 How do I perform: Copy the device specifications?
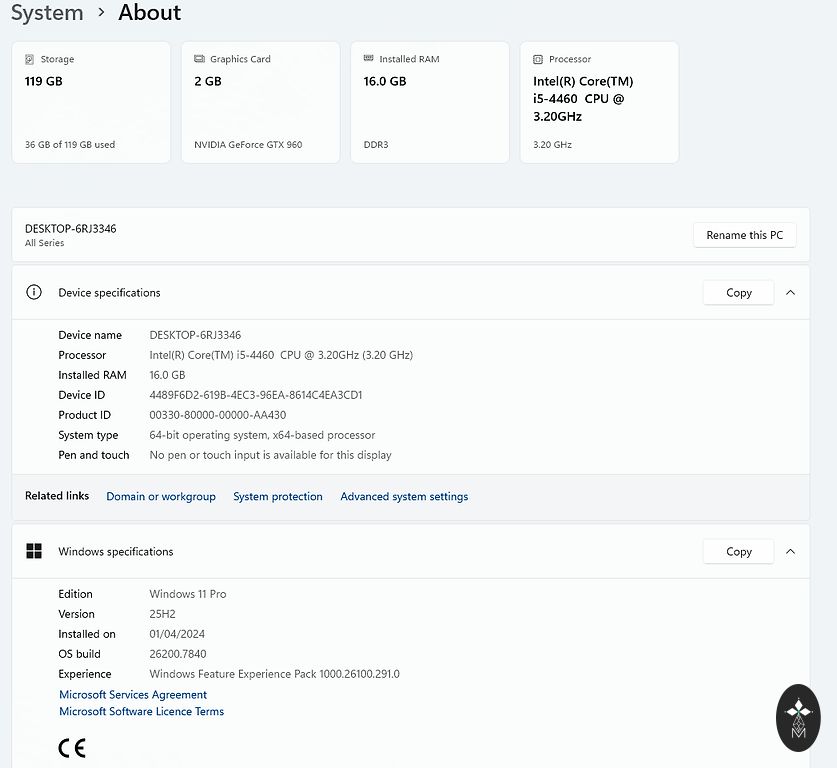tap(738, 293)
